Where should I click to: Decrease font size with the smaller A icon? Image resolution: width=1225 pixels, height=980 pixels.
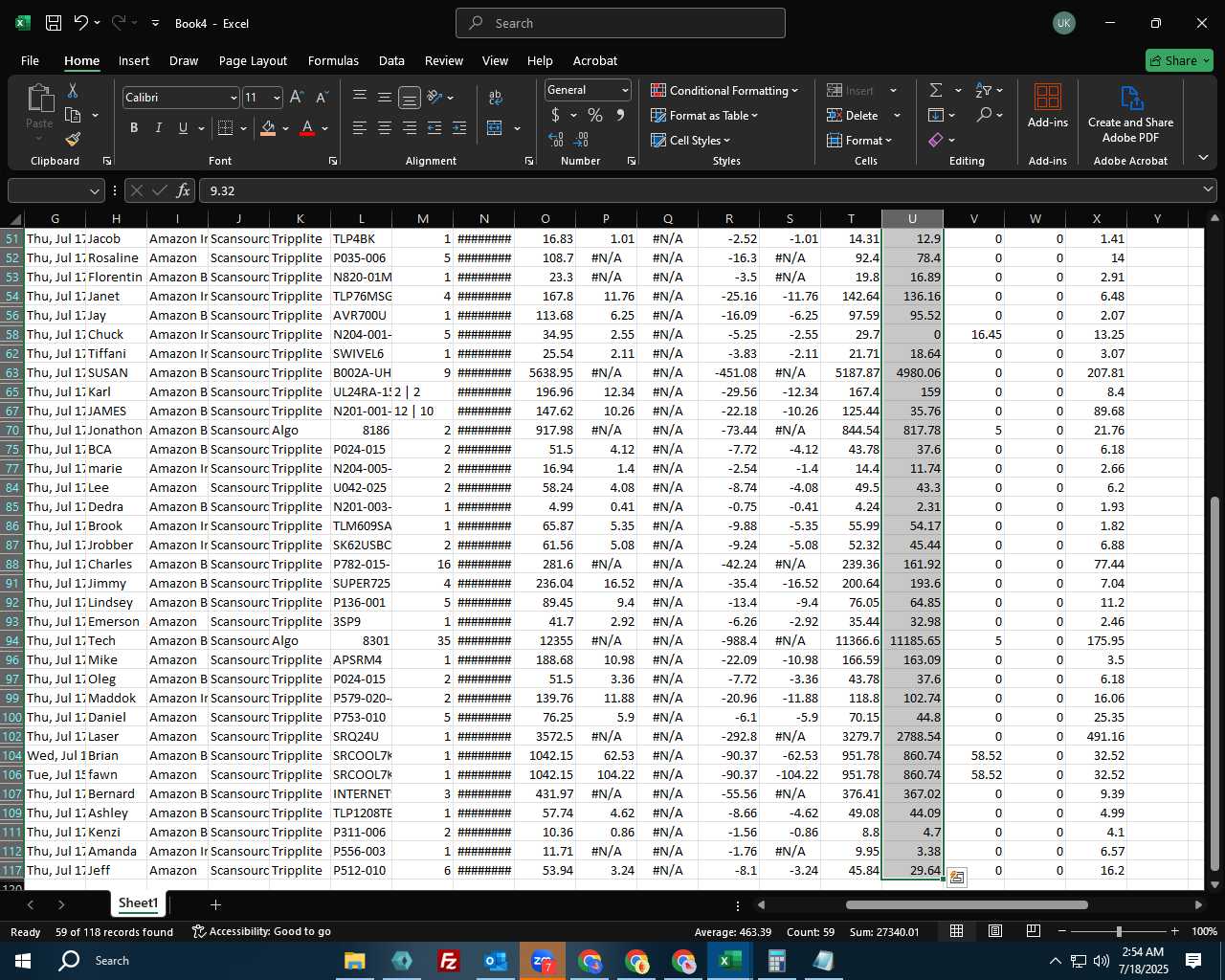pyautogui.click(x=322, y=98)
